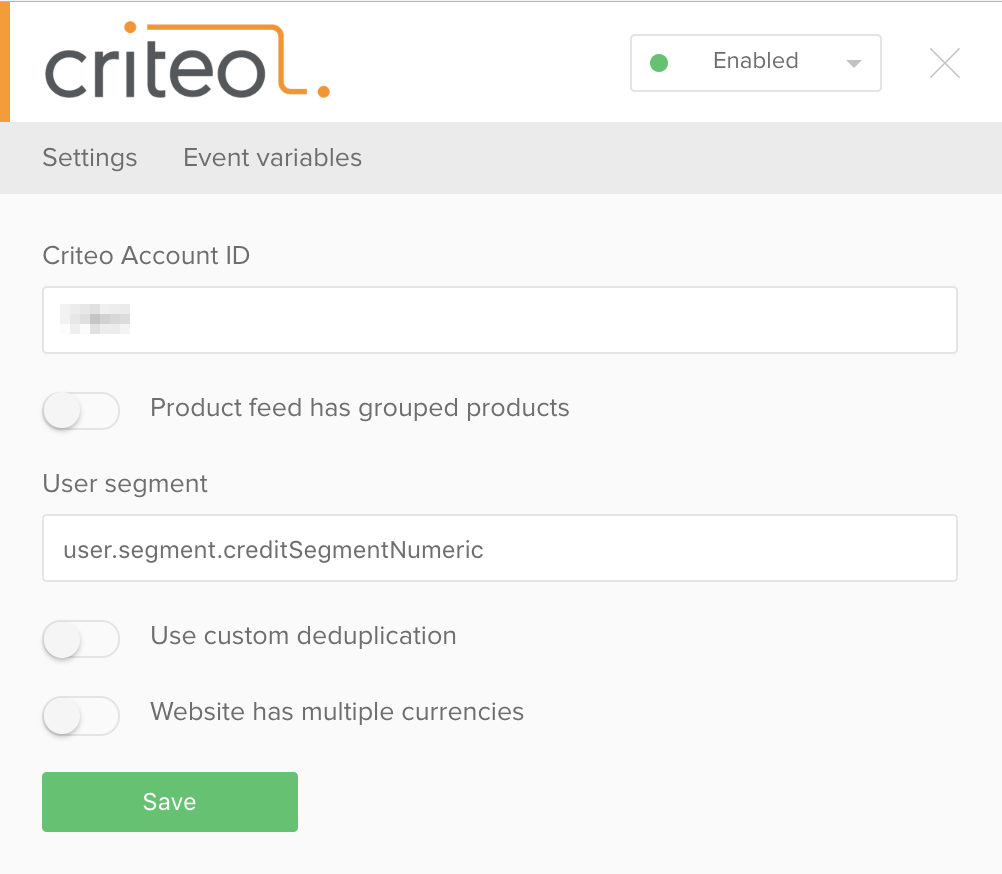The image size is (1002, 874).
Task: Focus the Criteo Account ID field
Action: (x=500, y=319)
